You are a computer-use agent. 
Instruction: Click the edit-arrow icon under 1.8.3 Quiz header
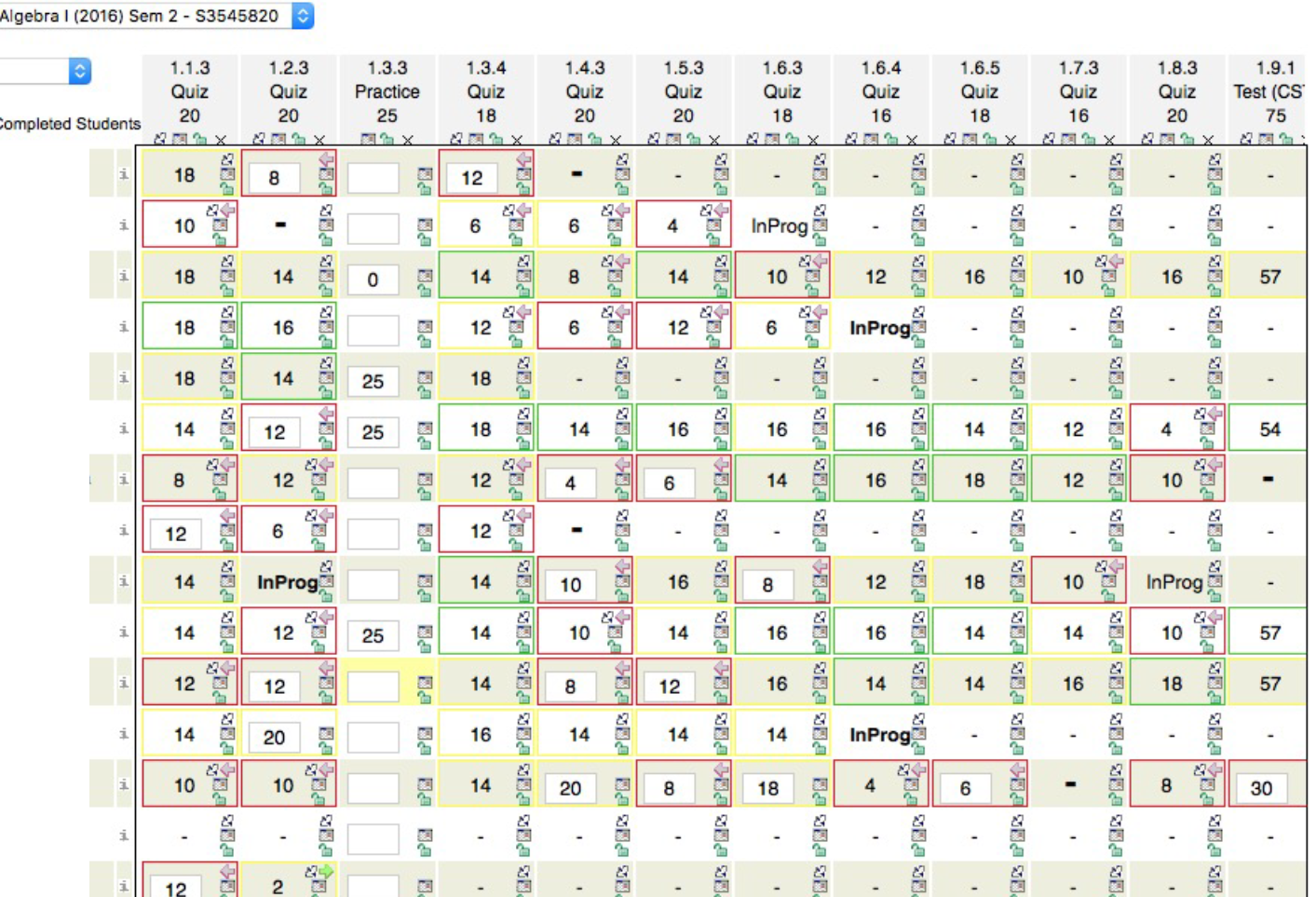coord(1147,140)
